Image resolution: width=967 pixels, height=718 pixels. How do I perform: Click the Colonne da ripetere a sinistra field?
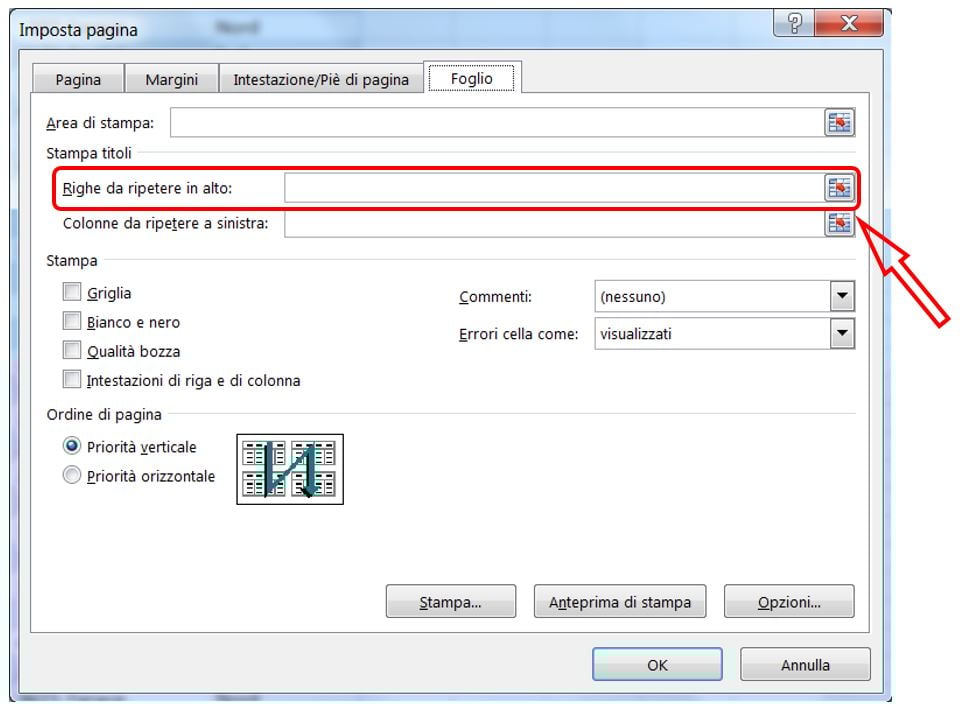tap(554, 223)
